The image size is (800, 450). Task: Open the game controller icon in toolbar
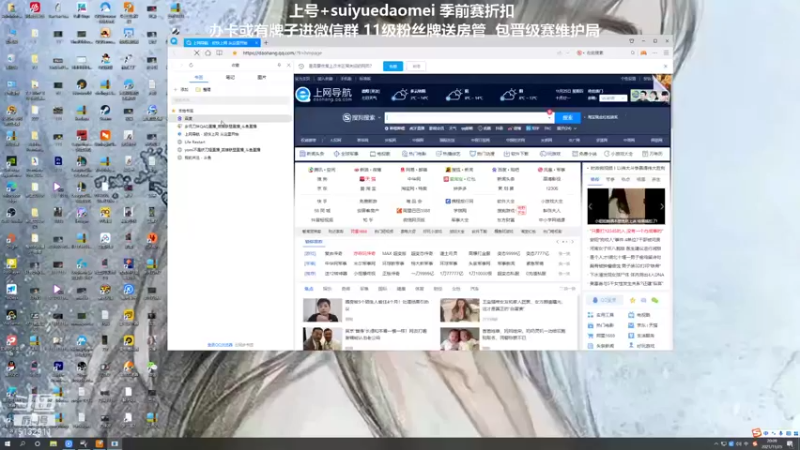click(x=644, y=53)
